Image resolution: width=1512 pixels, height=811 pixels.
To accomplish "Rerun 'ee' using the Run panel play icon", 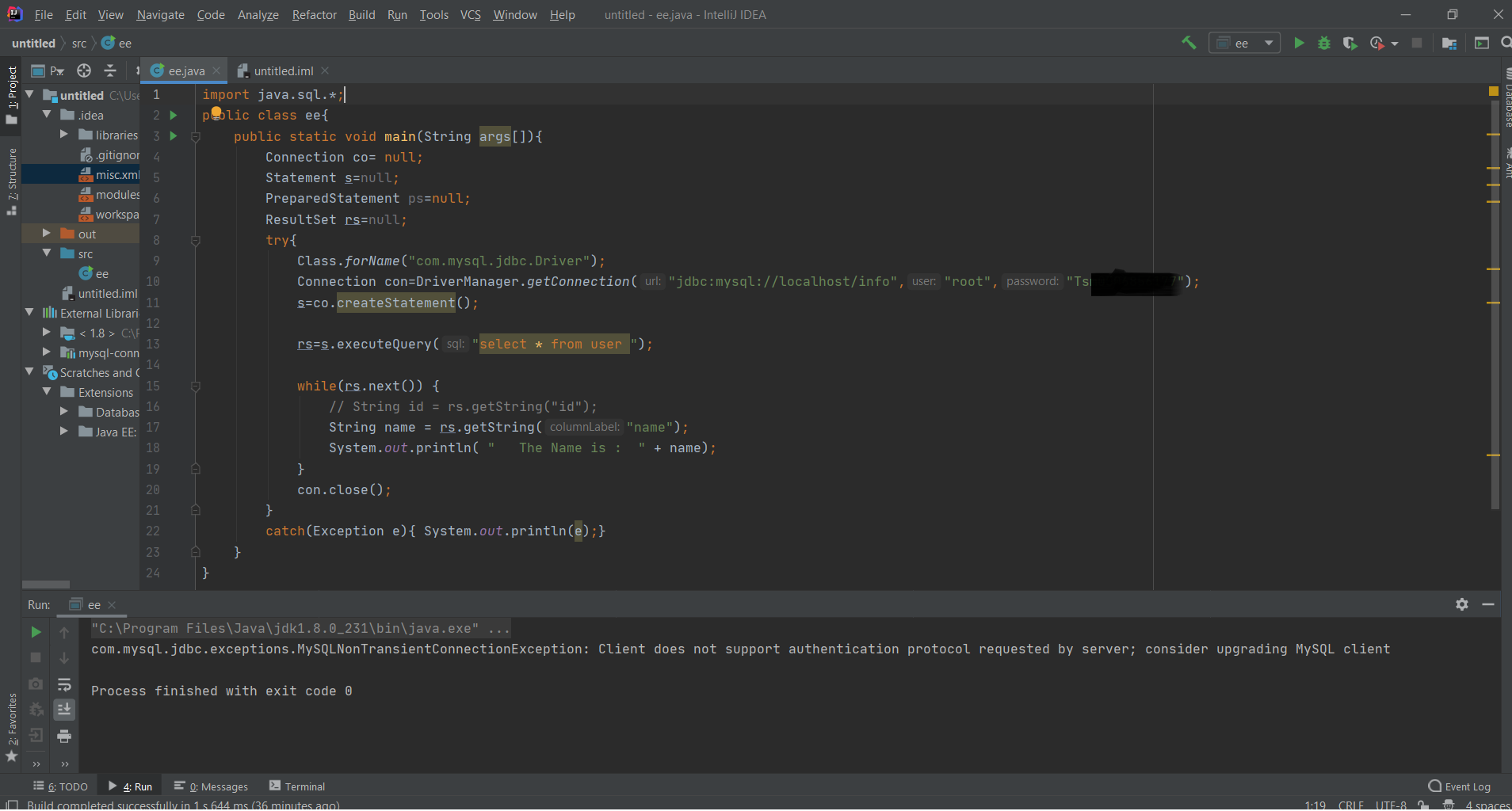I will pyautogui.click(x=36, y=632).
